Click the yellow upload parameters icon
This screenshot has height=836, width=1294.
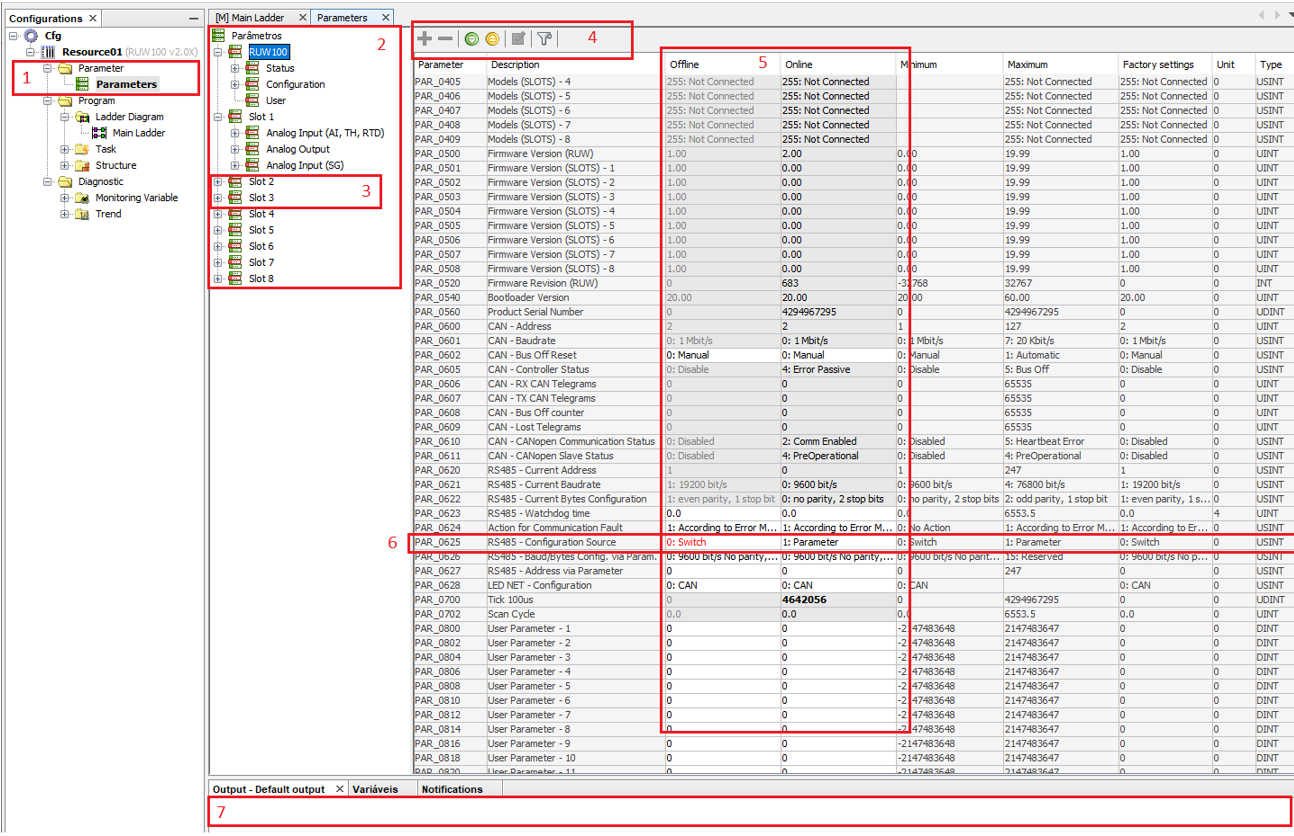coord(492,39)
